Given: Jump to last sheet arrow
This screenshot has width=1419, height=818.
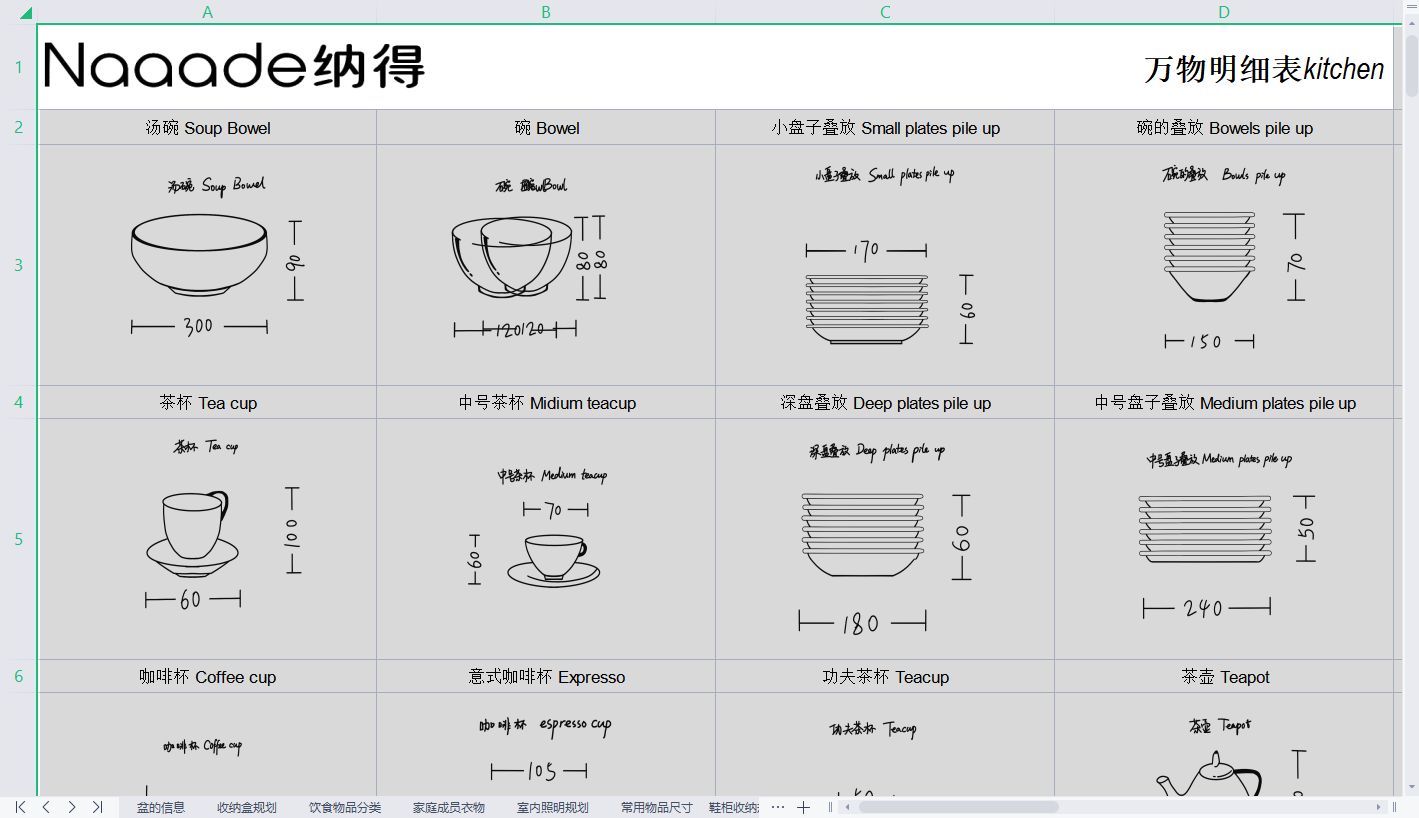Looking at the screenshot, I should tap(97, 807).
